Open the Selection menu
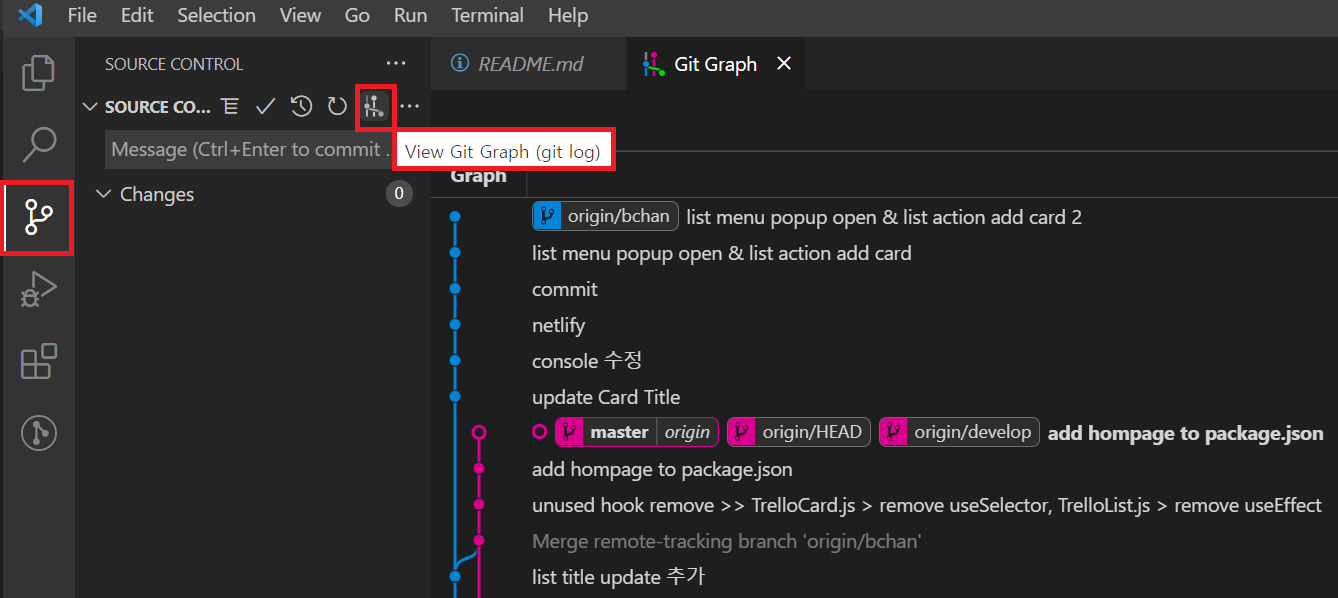This screenshot has height=598, width=1338. pos(216,15)
